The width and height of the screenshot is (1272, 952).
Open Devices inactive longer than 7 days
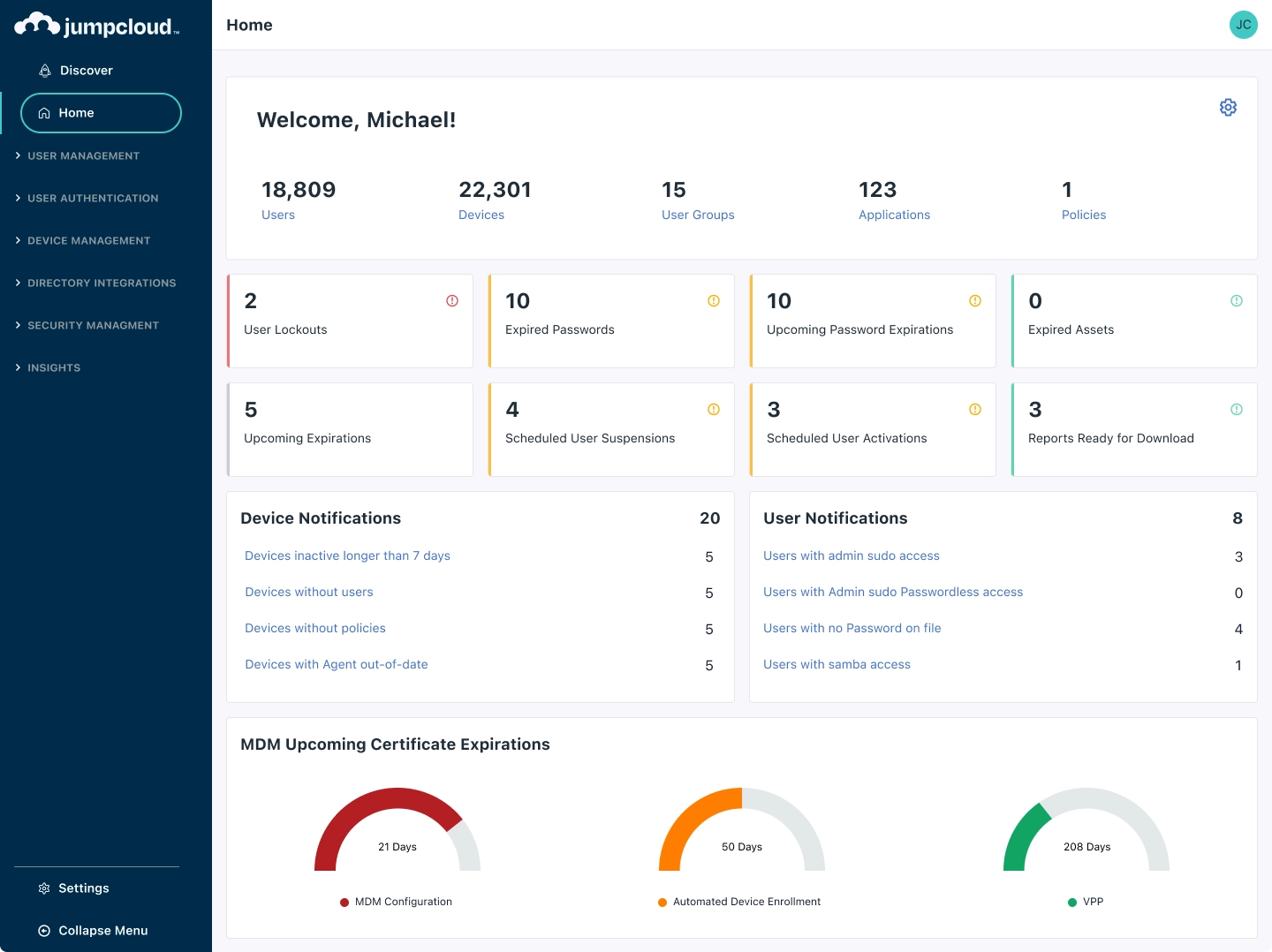click(347, 555)
